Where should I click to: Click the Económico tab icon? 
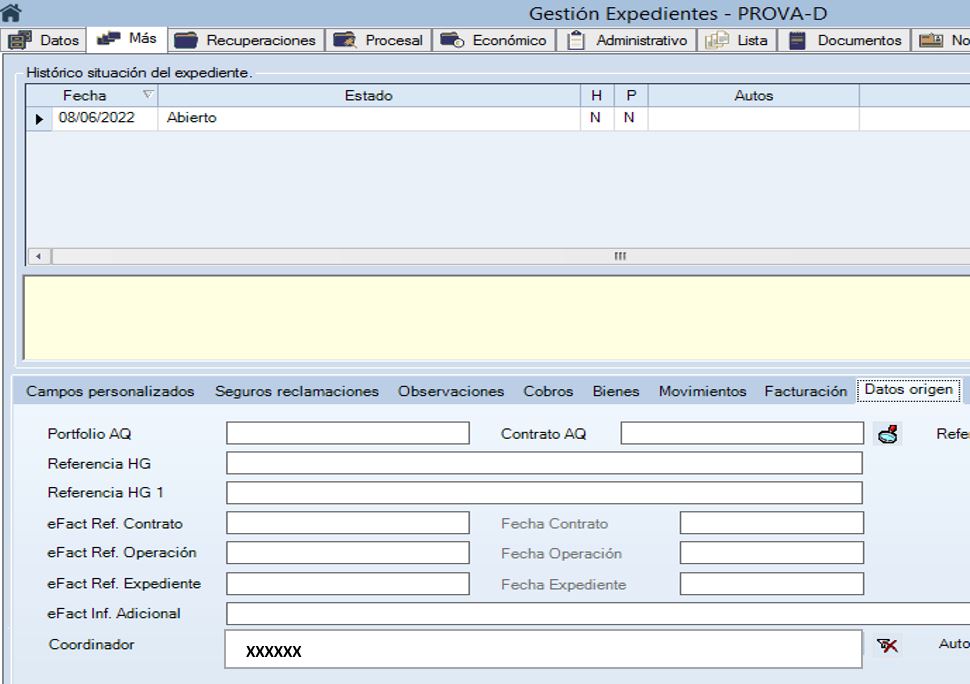[x=452, y=41]
